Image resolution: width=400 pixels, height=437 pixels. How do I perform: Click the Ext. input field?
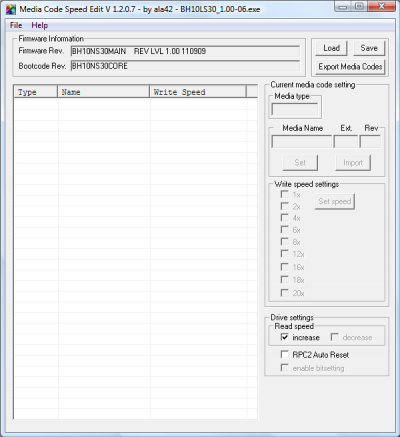coord(346,142)
